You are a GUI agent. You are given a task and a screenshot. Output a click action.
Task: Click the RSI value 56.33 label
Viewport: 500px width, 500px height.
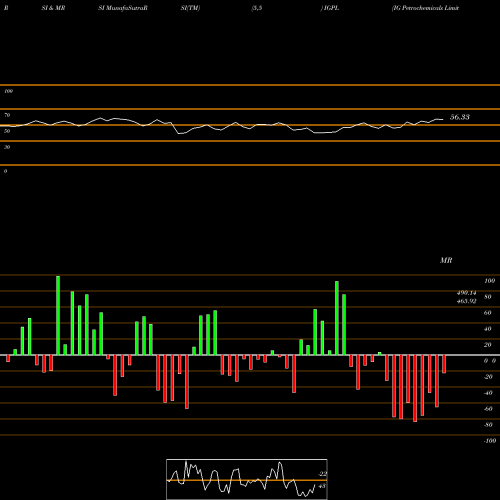coord(460,117)
